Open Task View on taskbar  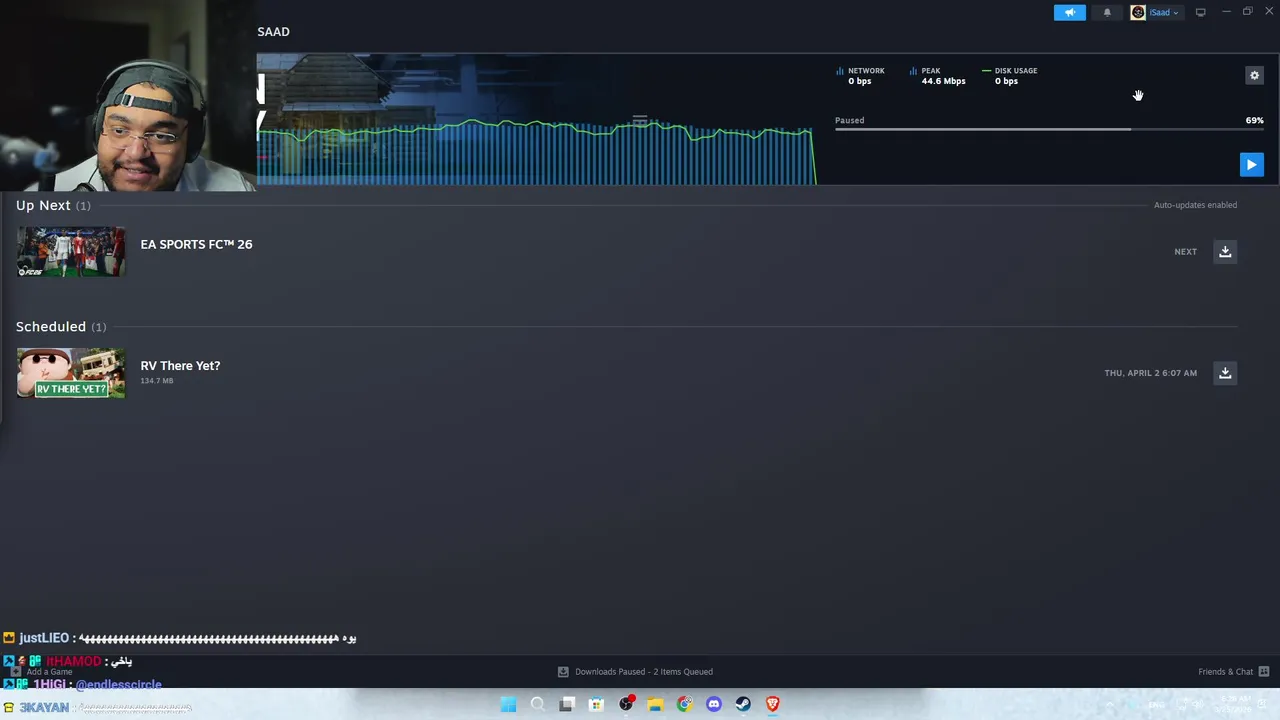point(567,704)
